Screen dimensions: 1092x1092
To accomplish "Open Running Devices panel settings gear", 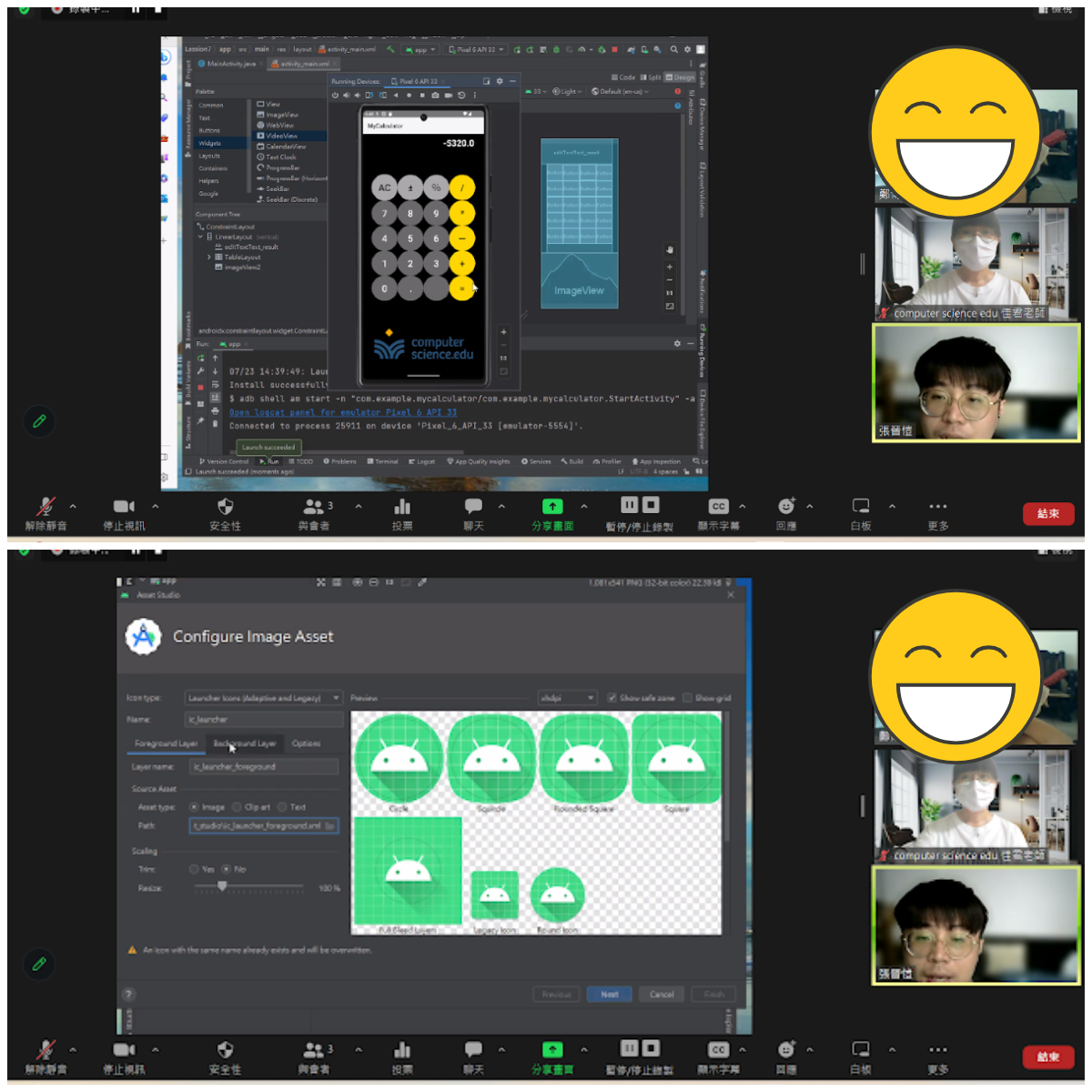I will point(499,81).
